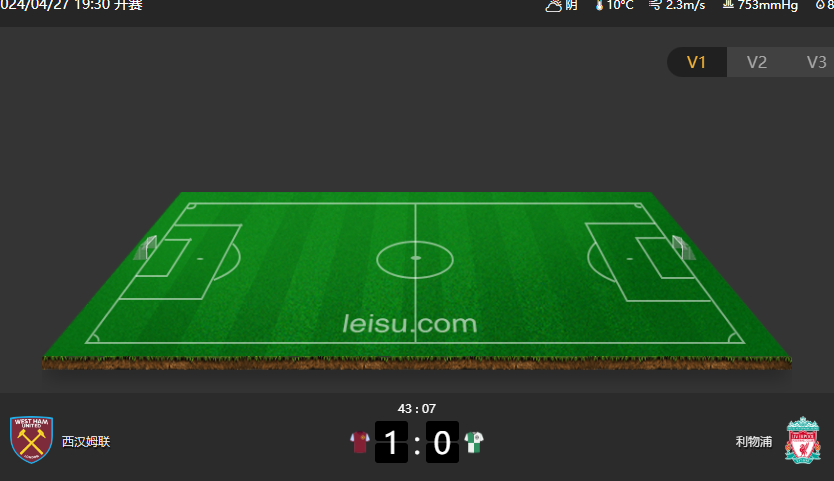Click the air pressure icon

click(728, 4)
